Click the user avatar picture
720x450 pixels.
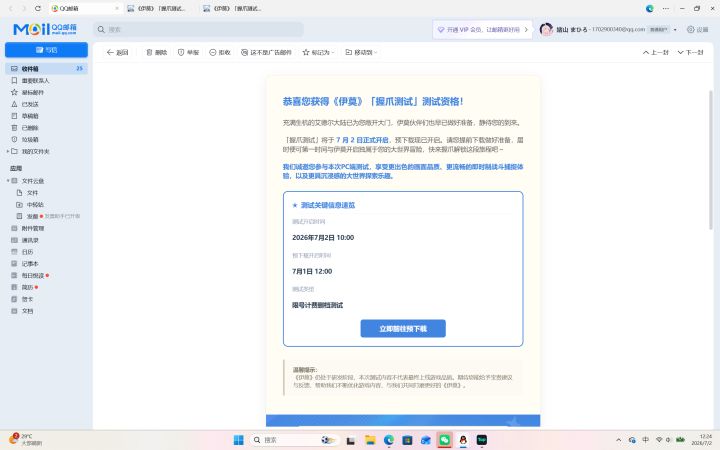point(546,29)
